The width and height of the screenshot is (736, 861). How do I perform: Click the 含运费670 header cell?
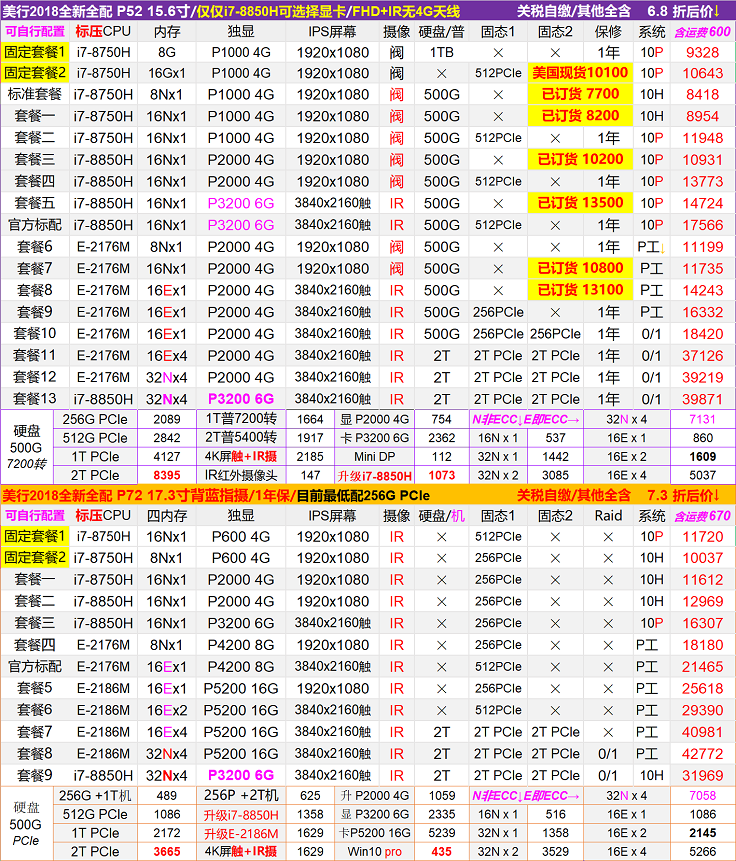tap(702, 516)
